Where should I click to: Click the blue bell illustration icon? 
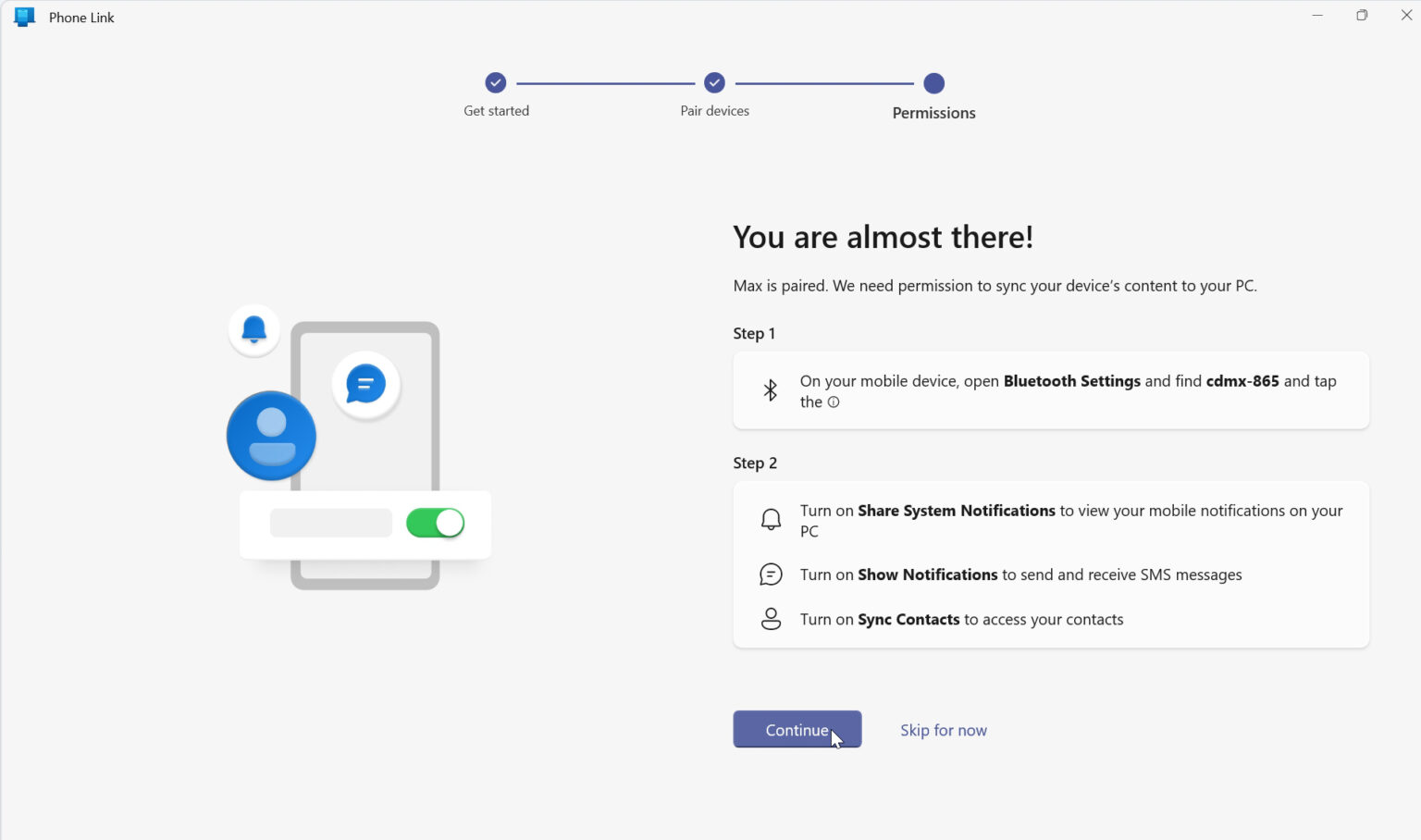[x=254, y=329]
